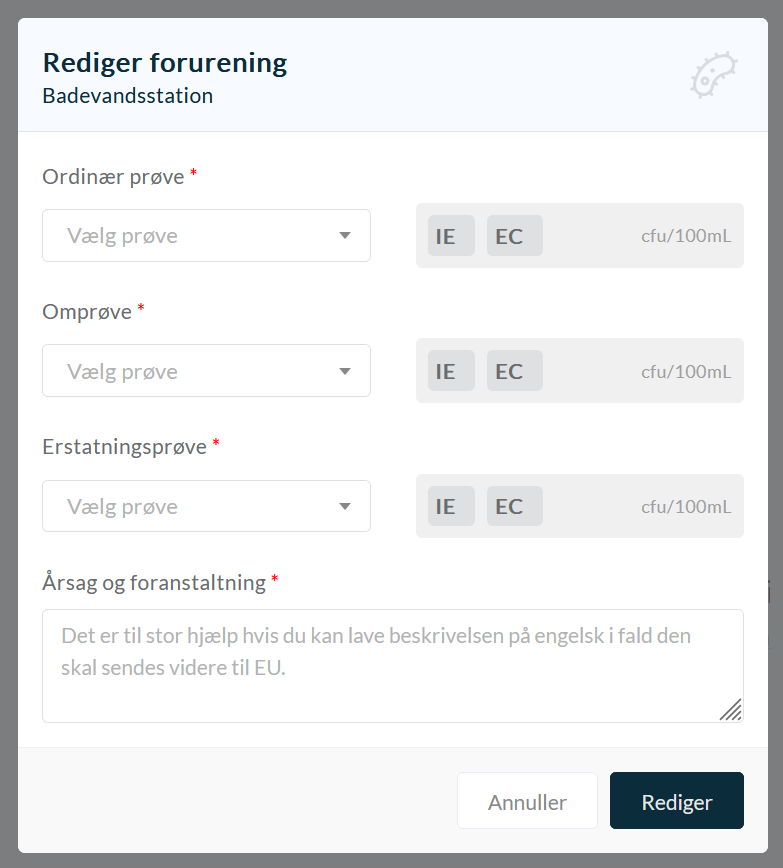Select the EC badge in the Erstatningsprøve row
This screenshot has width=783, height=868.
coord(514,506)
